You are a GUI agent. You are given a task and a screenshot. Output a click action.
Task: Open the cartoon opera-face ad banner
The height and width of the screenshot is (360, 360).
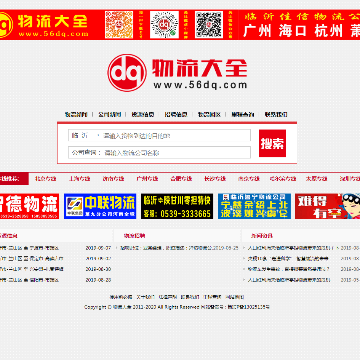pos(327,206)
